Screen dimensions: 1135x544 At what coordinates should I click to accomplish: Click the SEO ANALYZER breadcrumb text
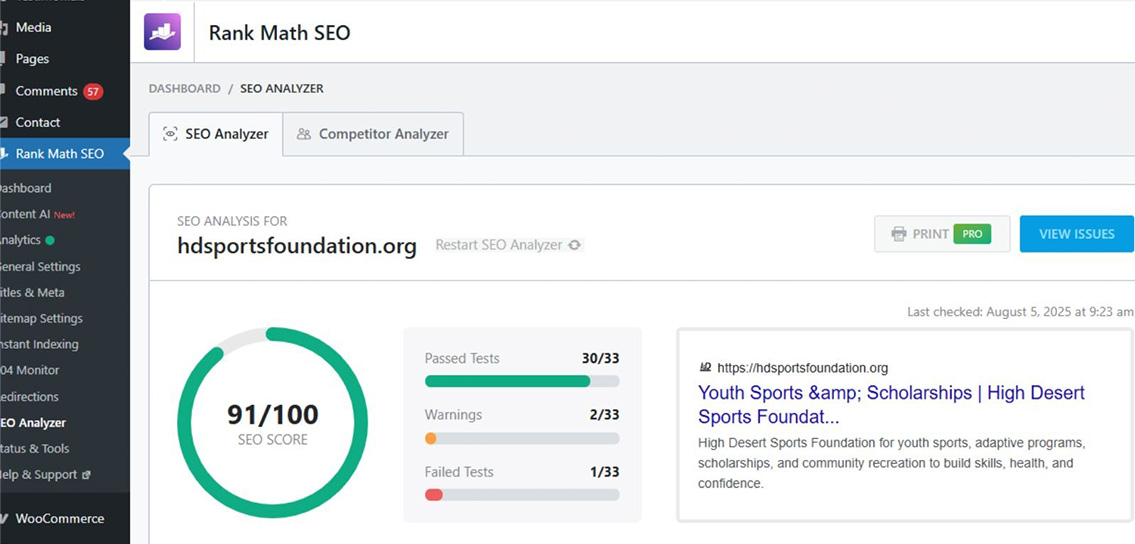click(x=282, y=88)
